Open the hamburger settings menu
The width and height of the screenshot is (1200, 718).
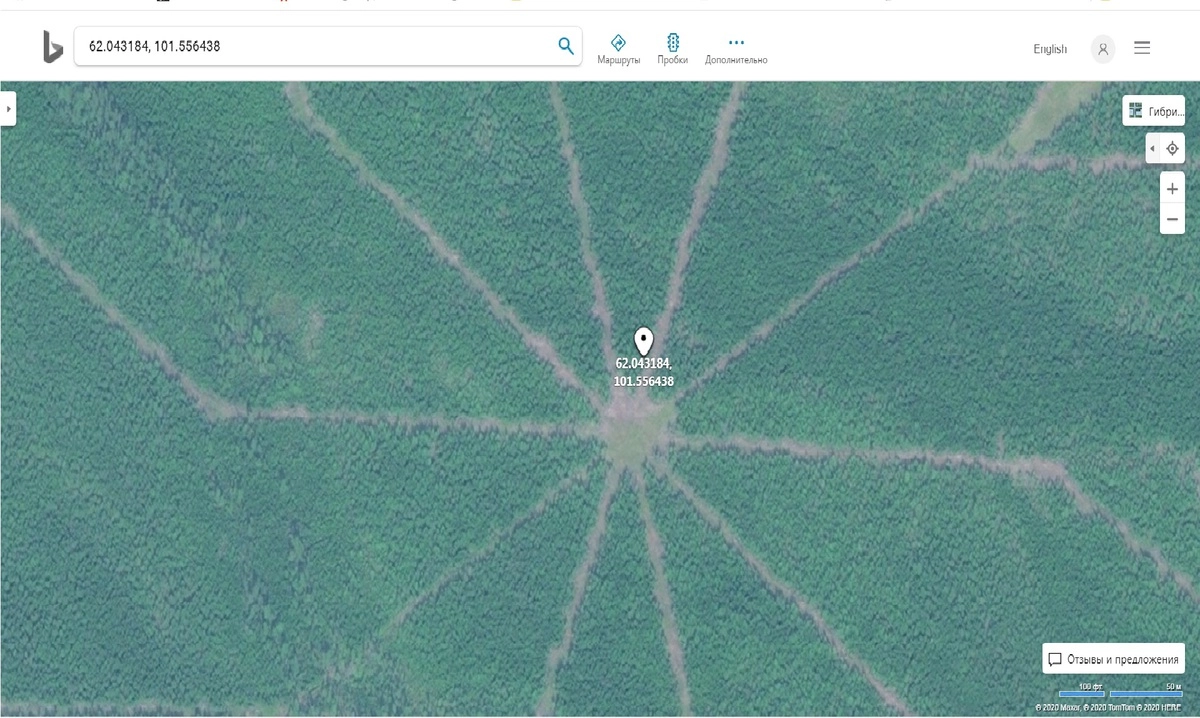pyautogui.click(x=1142, y=48)
